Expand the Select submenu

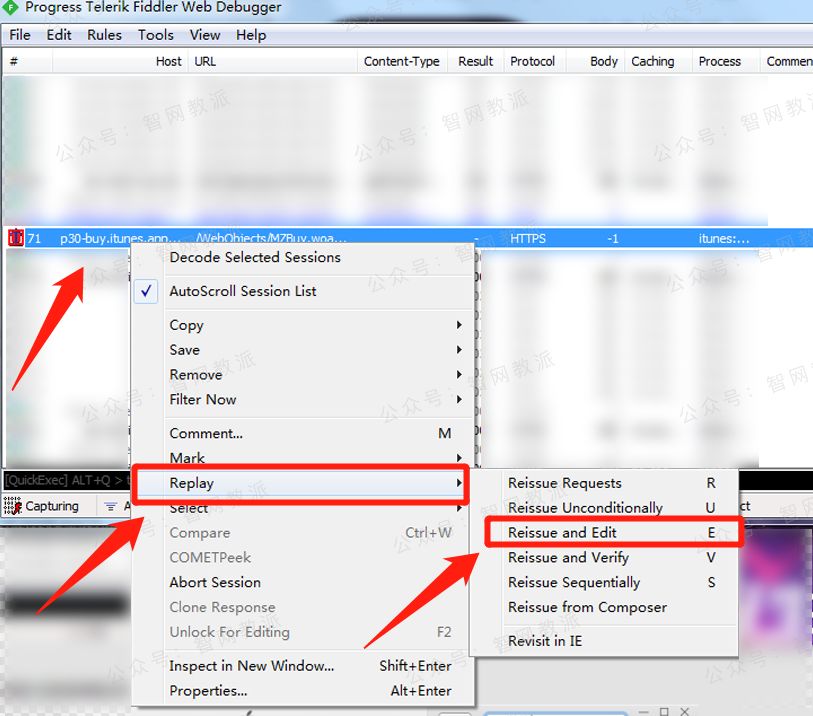459,509
